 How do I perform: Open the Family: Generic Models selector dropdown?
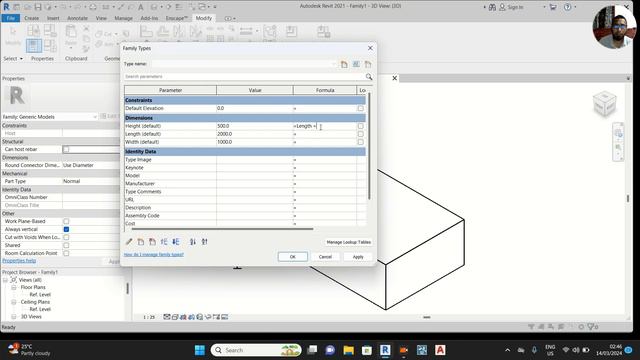(95, 117)
